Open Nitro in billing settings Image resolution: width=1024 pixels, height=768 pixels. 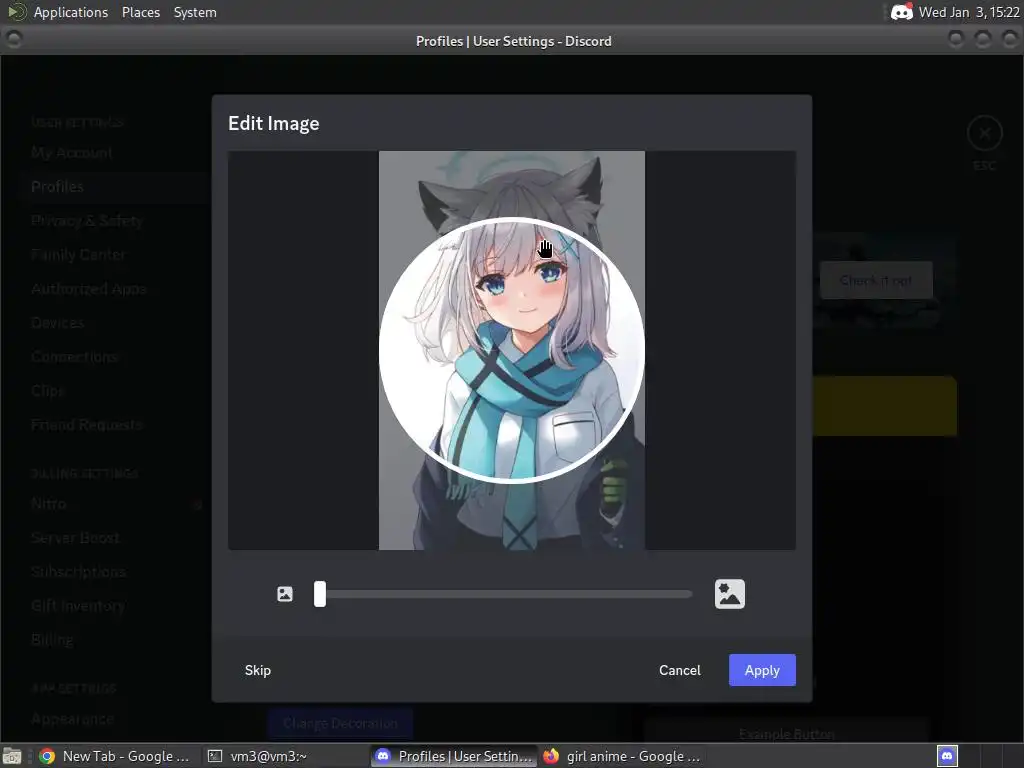(x=48, y=504)
